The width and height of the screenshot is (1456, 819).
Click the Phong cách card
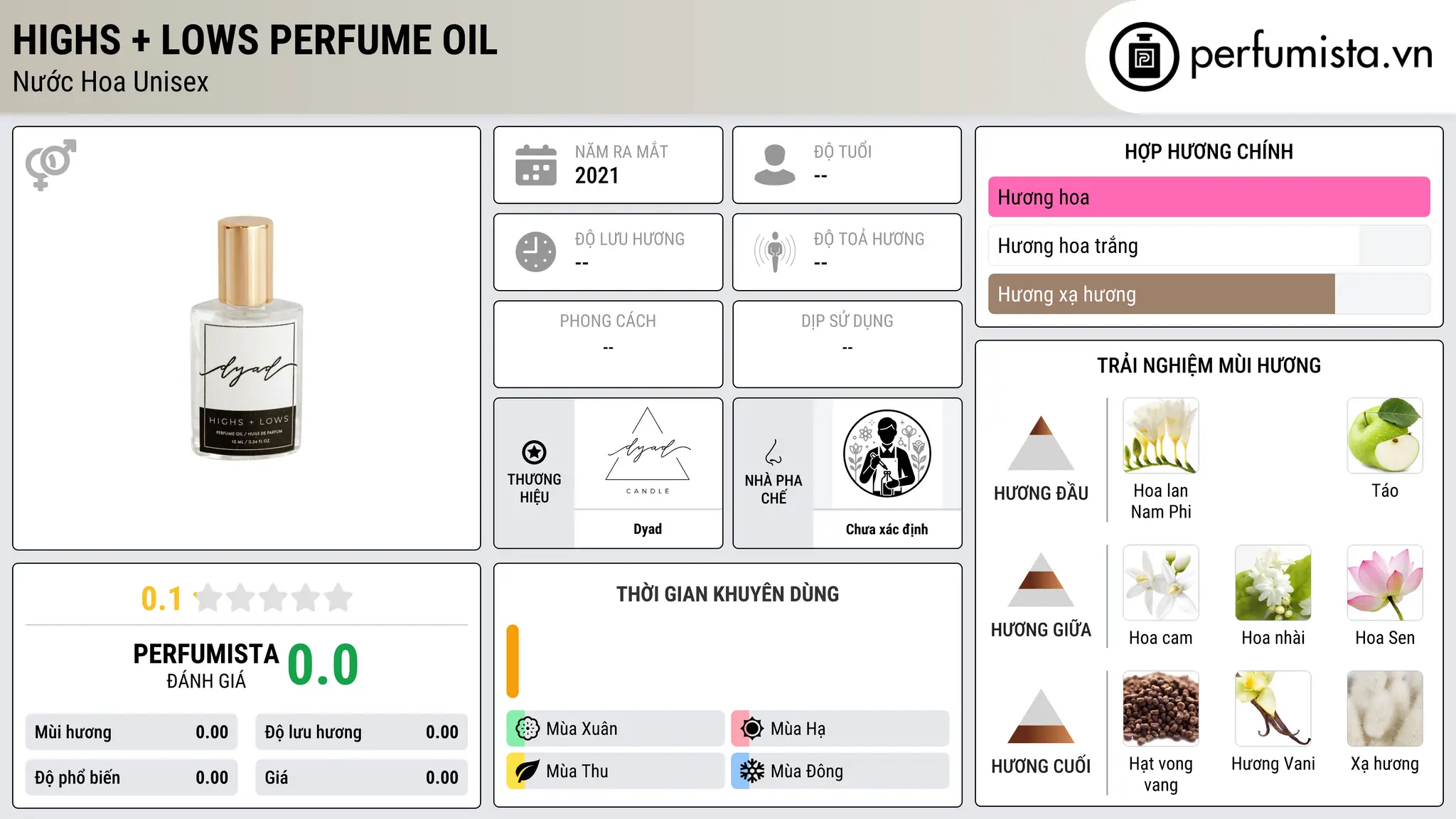click(x=608, y=344)
